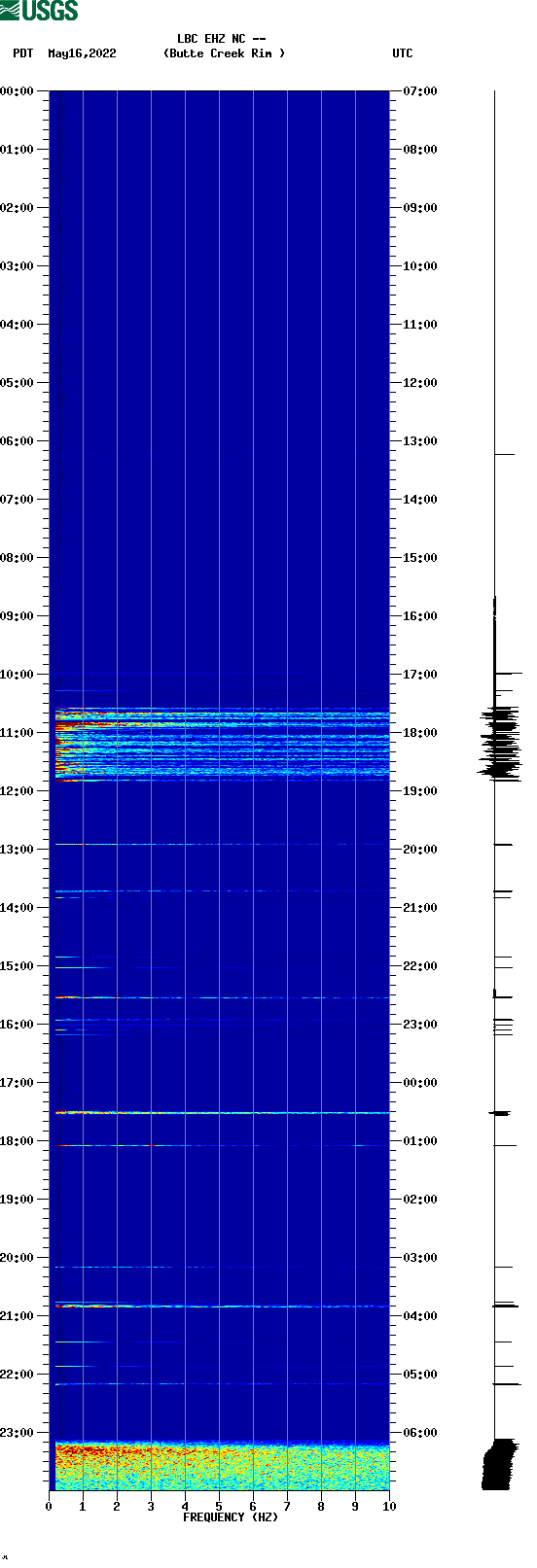Click the UTC time label '01:00'
Viewport: 537px width, 1568px height.
tap(420, 1141)
